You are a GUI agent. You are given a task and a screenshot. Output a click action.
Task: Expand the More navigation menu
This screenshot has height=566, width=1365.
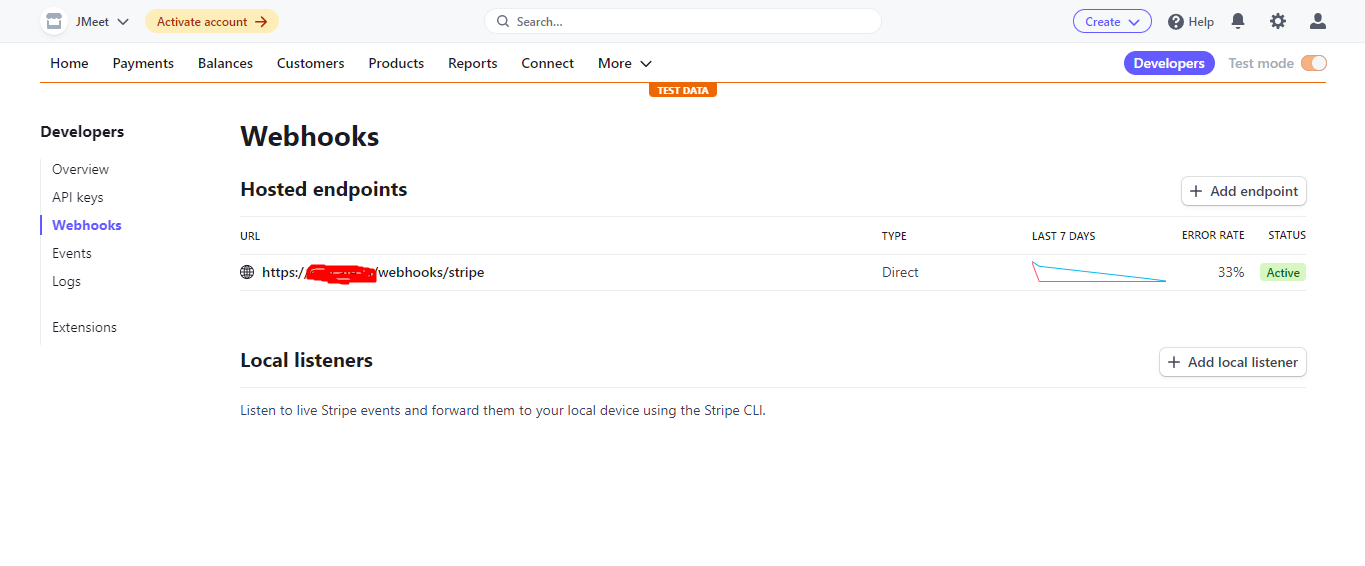(x=625, y=63)
